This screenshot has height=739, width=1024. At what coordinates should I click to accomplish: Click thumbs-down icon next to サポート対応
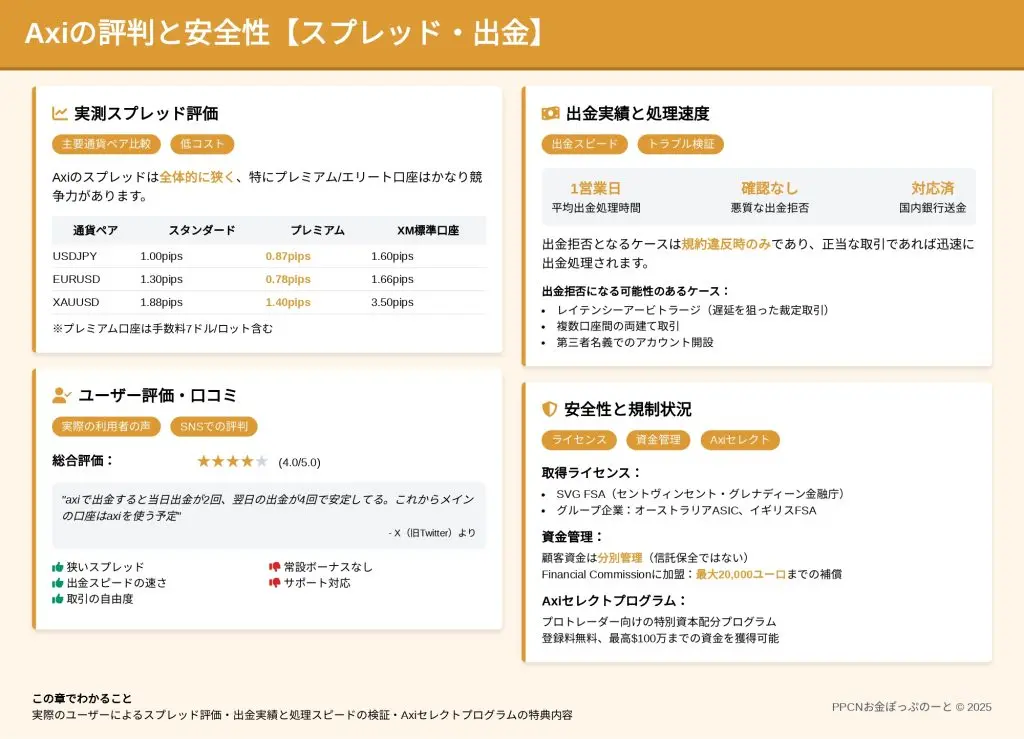[275, 583]
